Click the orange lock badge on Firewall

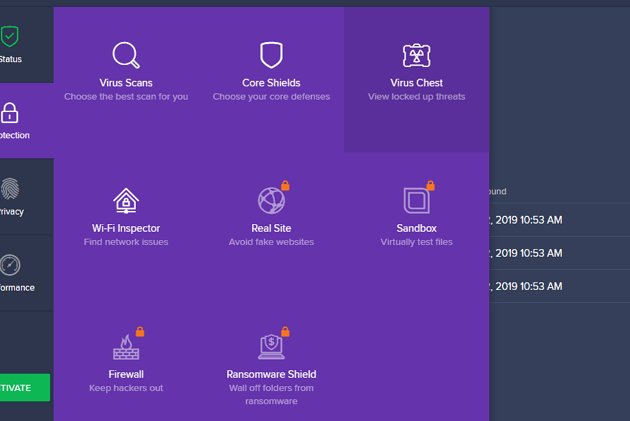140,332
